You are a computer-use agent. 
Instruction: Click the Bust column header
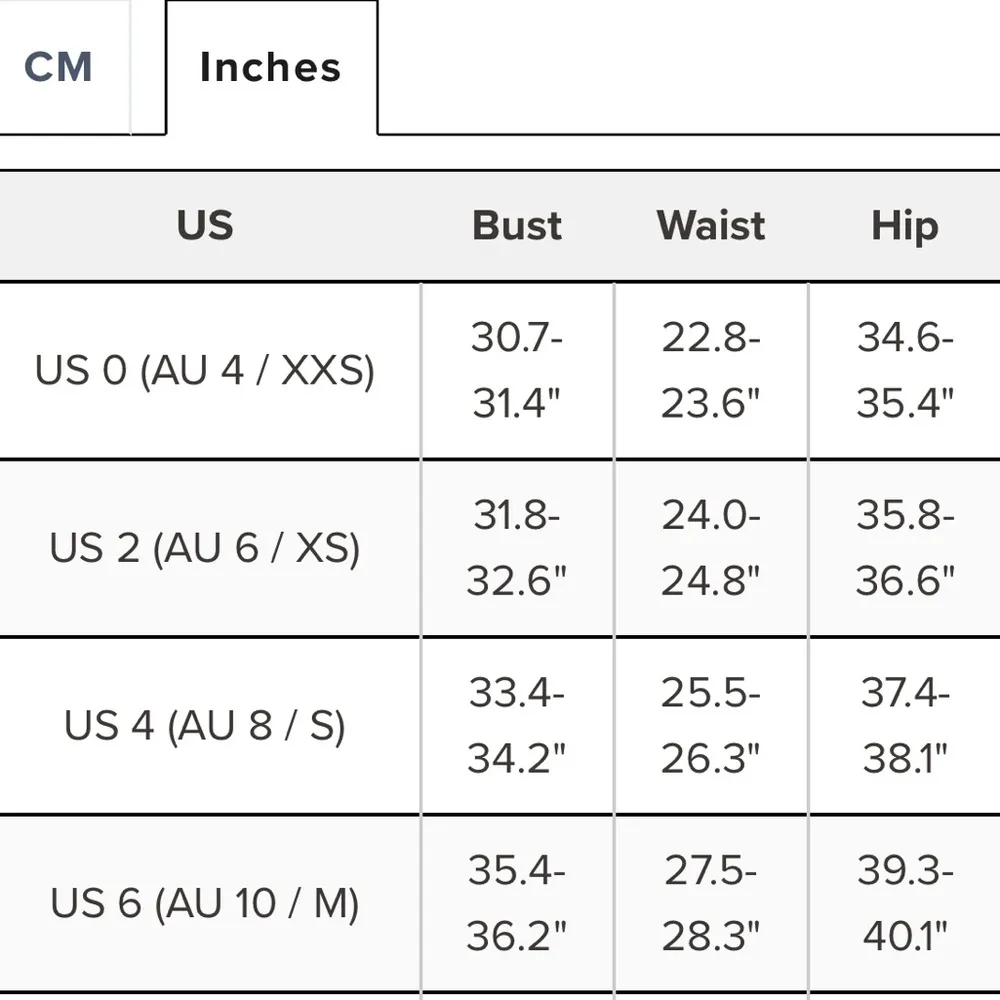pos(517,226)
